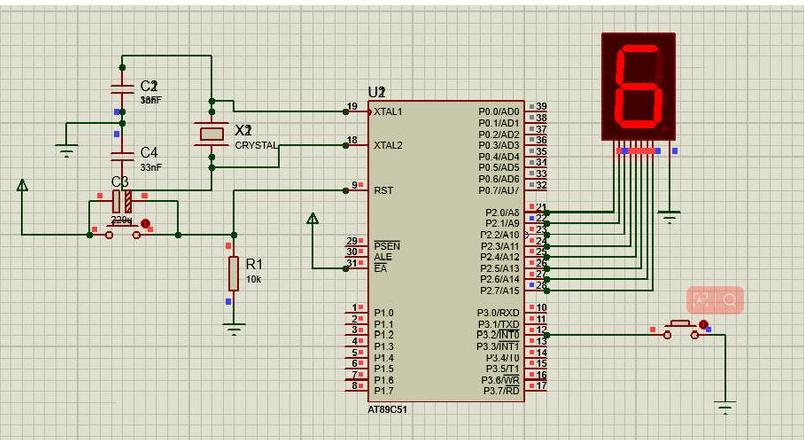The height and width of the screenshot is (440, 804).
Task: Click the P0.0/AD0 pin label
Action: click(x=499, y=112)
